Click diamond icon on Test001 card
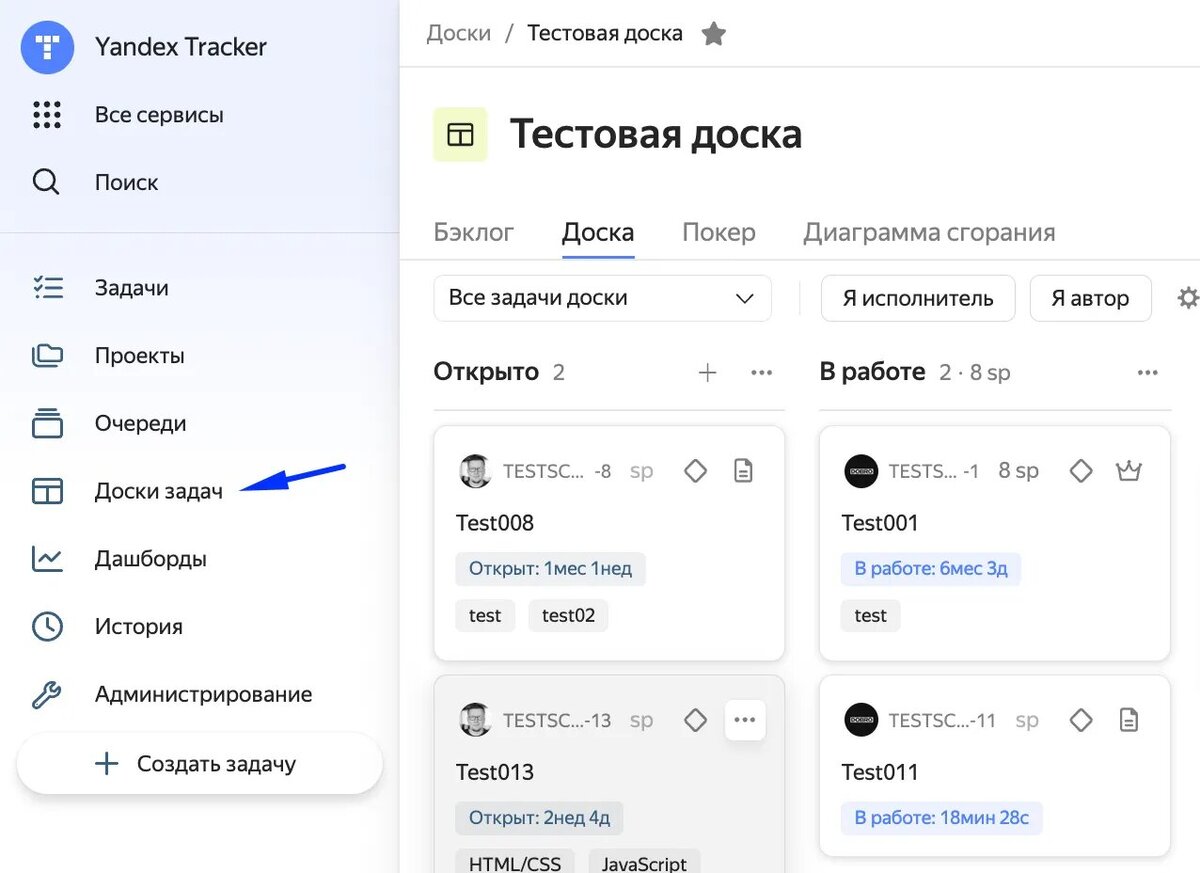 (1081, 470)
